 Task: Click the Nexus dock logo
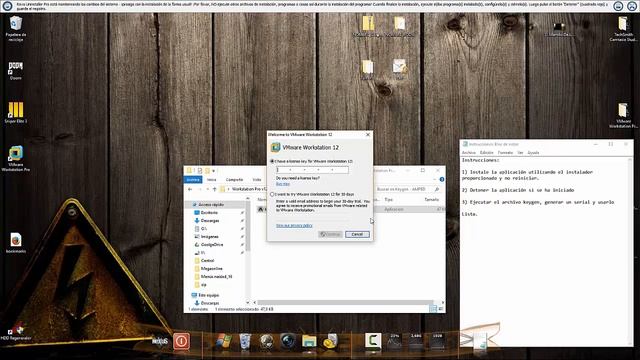[x=160, y=341]
